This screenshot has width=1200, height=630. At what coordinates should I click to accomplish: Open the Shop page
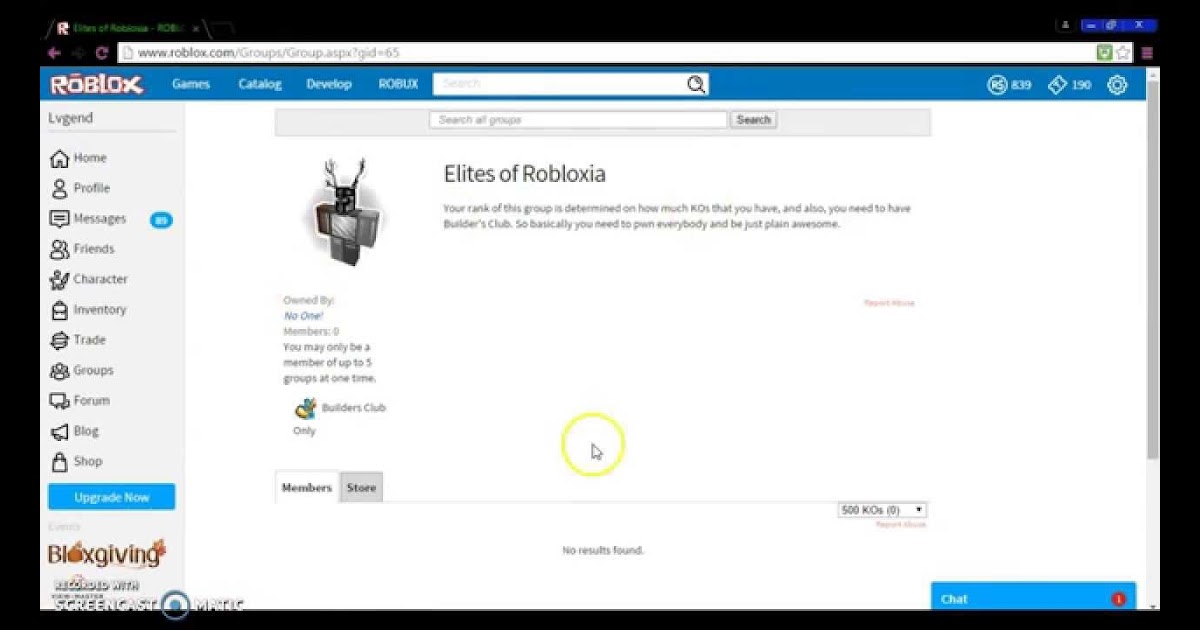tap(76, 461)
